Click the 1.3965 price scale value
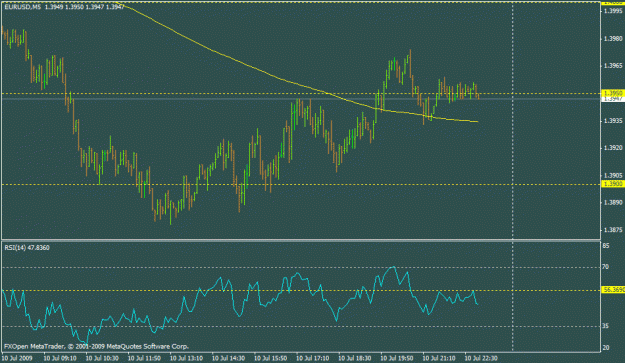 tap(613, 66)
